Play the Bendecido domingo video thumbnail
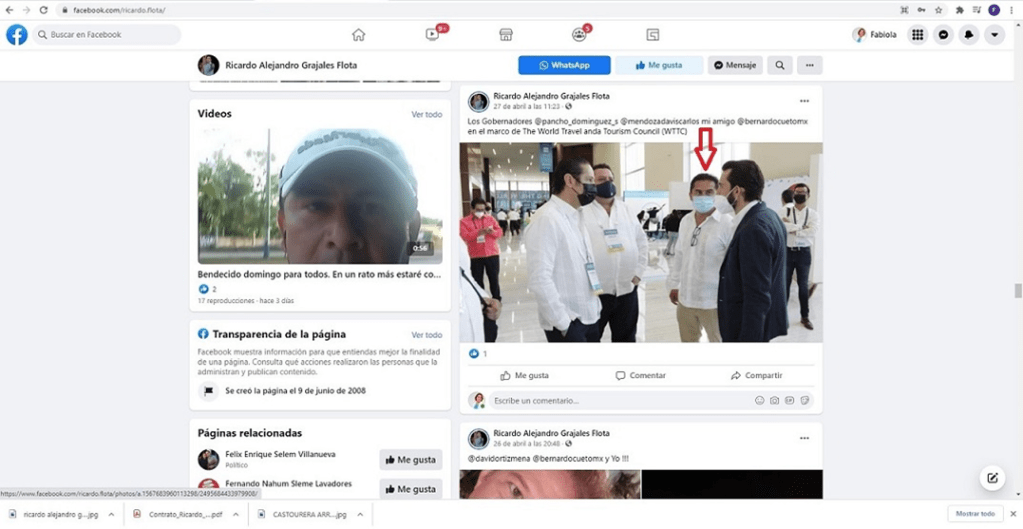Screen dimensions: 1023x529 [x=319, y=195]
